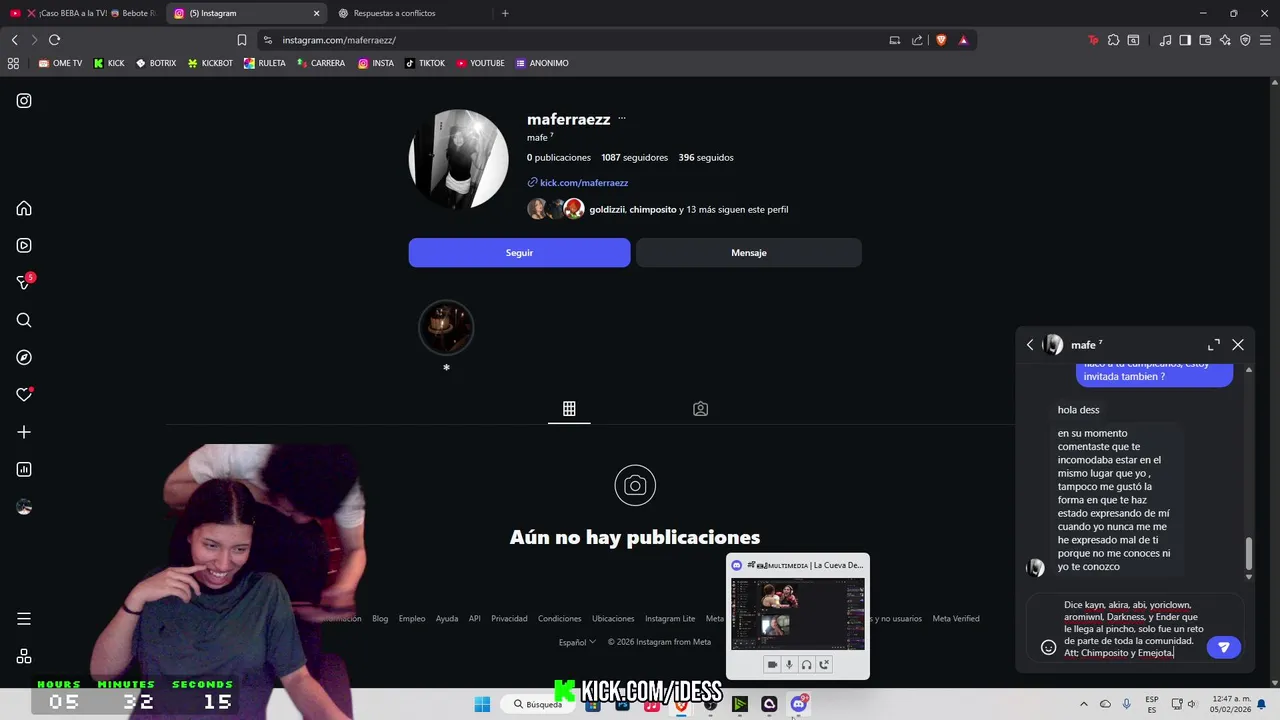The height and width of the screenshot is (720, 1280).
Task: Open the kick.com/maferraezz link
Action: [x=584, y=183]
